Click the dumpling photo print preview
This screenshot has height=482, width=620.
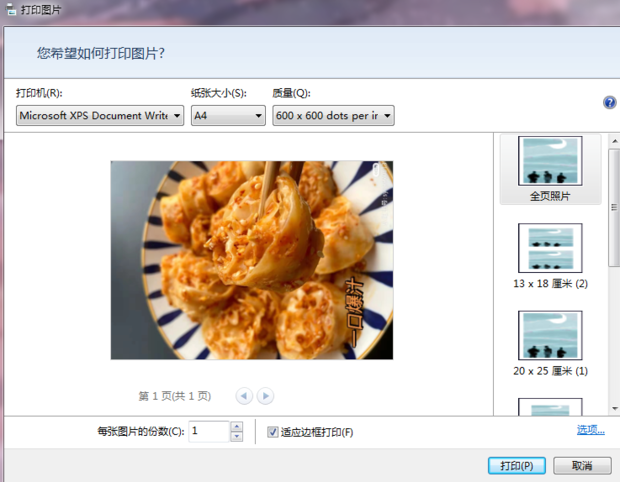coord(252,260)
